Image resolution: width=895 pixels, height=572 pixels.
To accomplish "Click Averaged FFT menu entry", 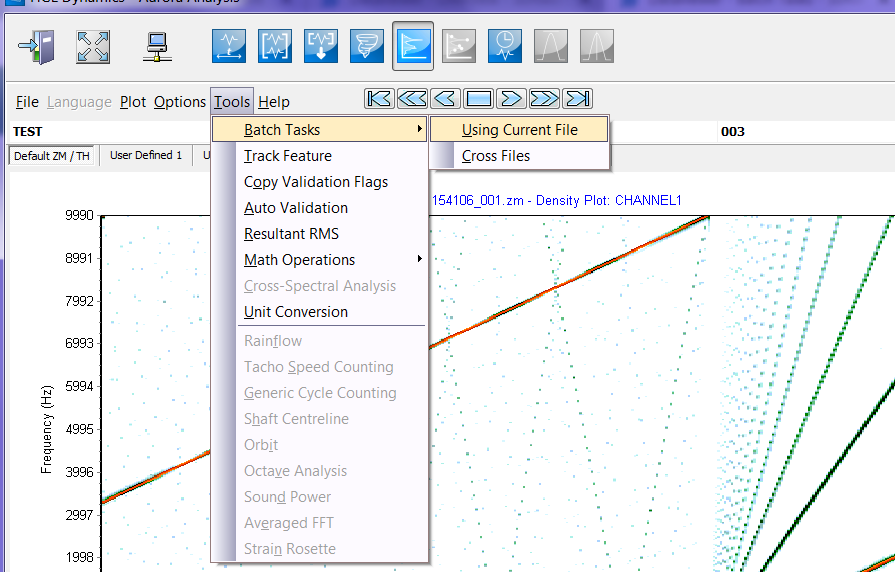I will pyautogui.click(x=320, y=523).
